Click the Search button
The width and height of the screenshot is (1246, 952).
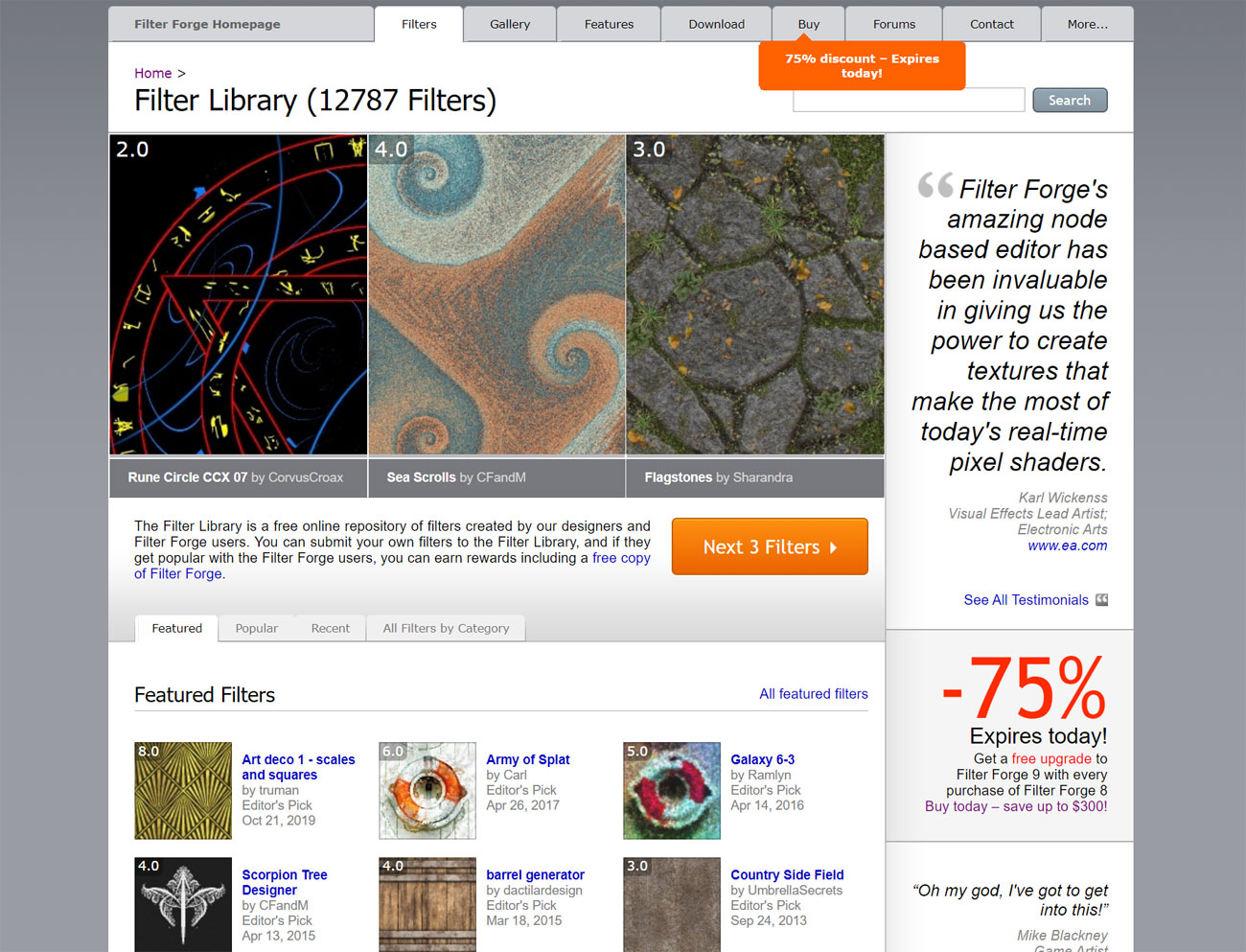(1070, 100)
